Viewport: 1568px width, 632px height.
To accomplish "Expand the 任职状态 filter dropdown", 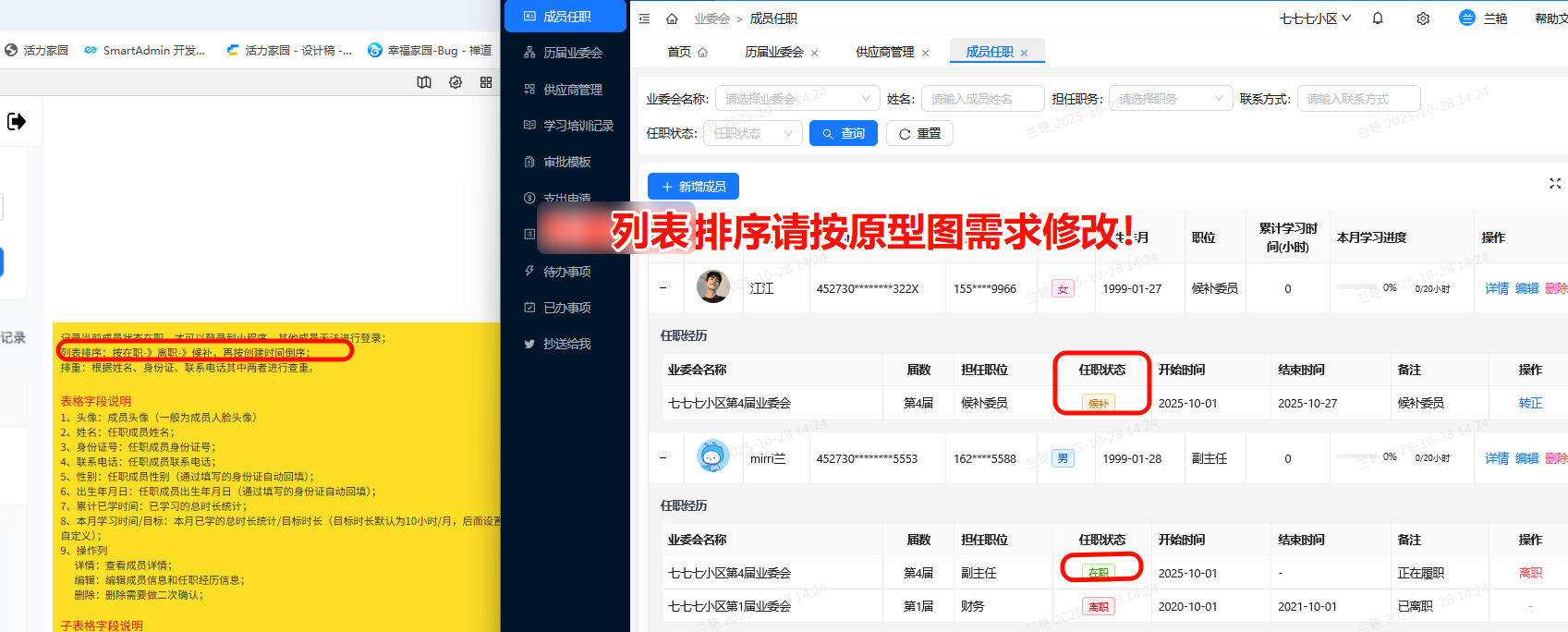I will (752, 134).
